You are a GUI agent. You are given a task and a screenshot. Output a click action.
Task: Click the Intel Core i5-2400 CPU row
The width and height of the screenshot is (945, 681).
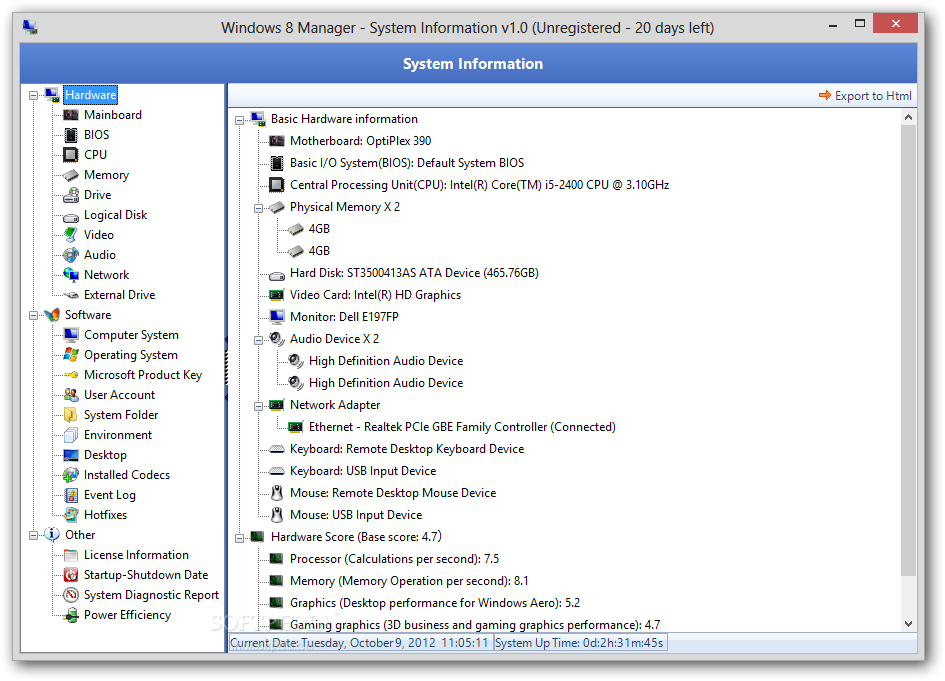point(479,185)
